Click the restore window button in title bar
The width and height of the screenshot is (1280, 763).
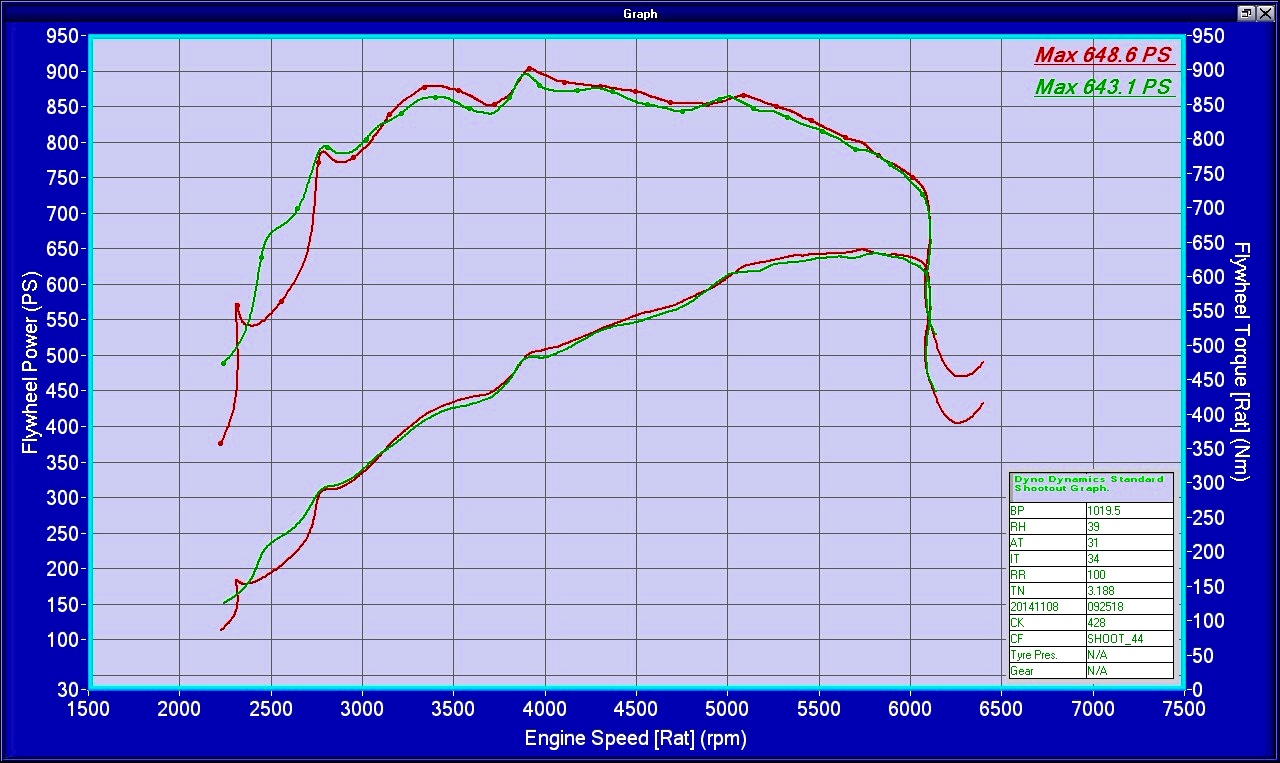tap(1247, 13)
